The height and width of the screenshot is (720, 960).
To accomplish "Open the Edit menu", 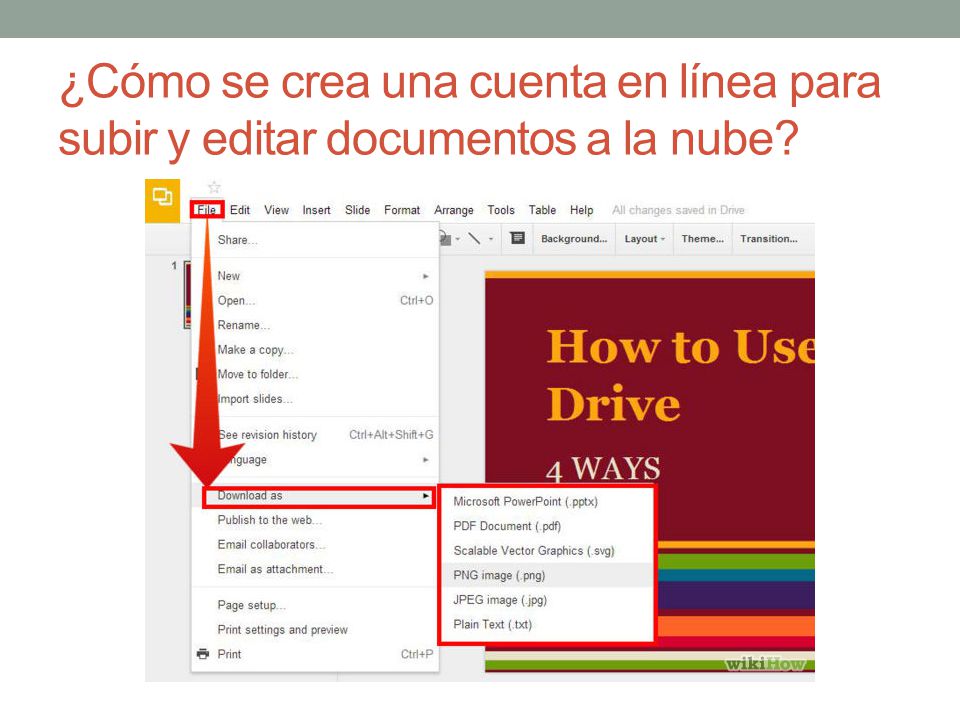I will [x=240, y=210].
